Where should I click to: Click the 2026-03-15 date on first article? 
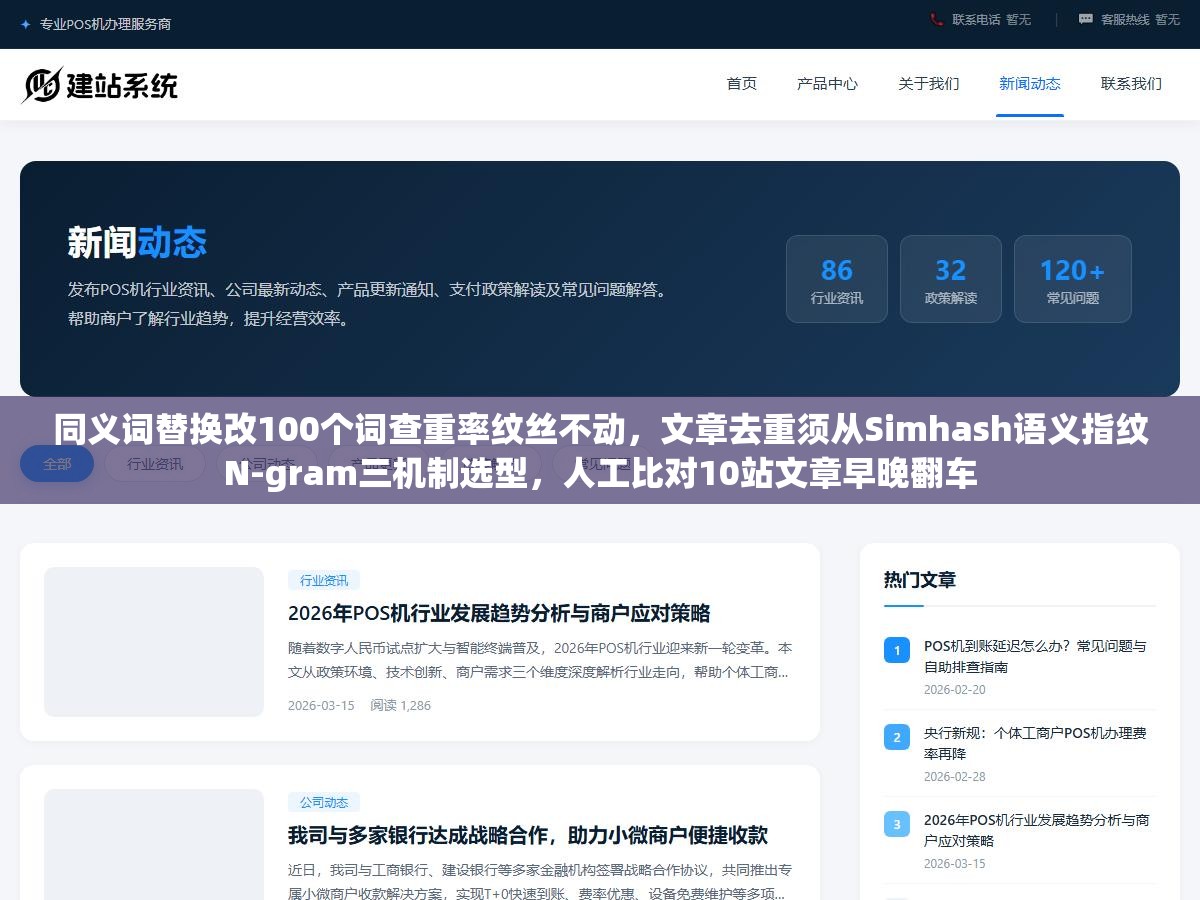point(321,705)
